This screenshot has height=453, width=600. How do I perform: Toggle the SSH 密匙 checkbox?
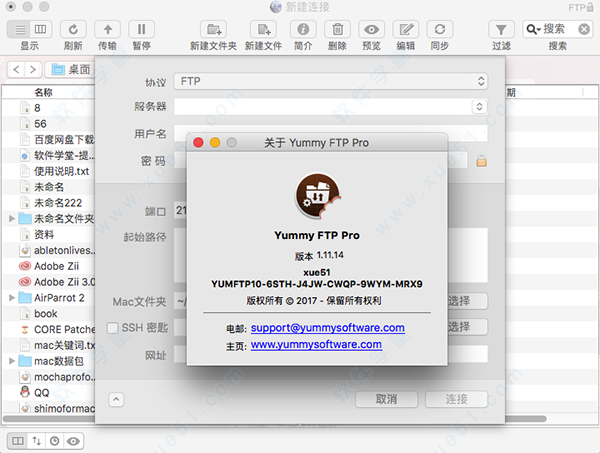point(112,328)
